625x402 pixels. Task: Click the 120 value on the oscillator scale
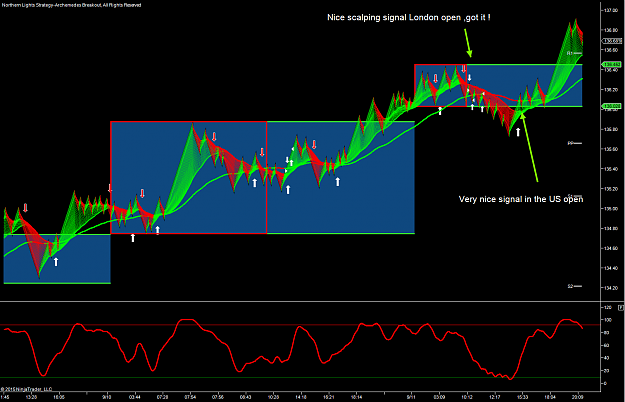click(608, 308)
